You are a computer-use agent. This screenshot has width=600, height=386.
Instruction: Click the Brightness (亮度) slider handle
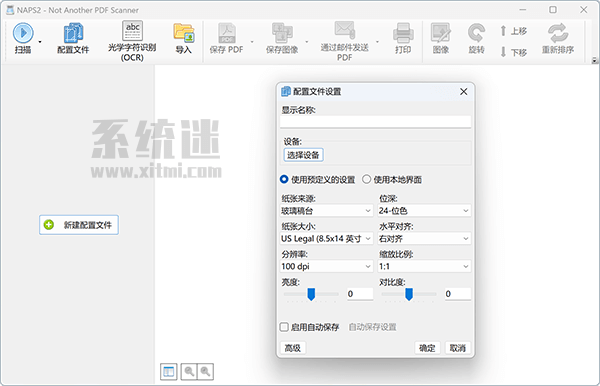click(311, 294)
